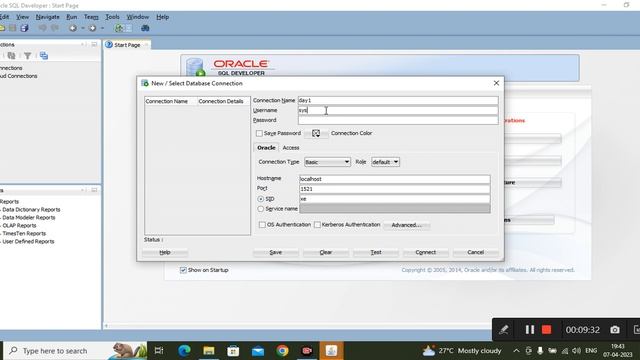This screenshot has width=640, height=360.
Task: Click the Port field containing 1521
Action: coord(395,189)
